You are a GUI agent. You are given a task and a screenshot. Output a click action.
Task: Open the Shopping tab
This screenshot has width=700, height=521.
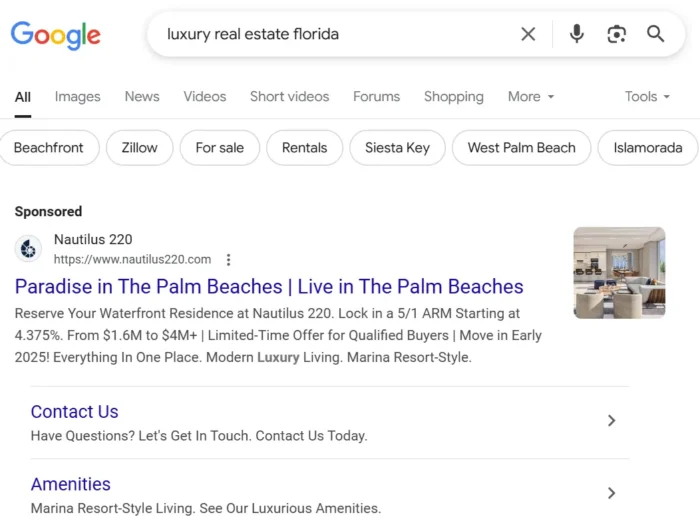pyautogui.click(x=454, y=96)
